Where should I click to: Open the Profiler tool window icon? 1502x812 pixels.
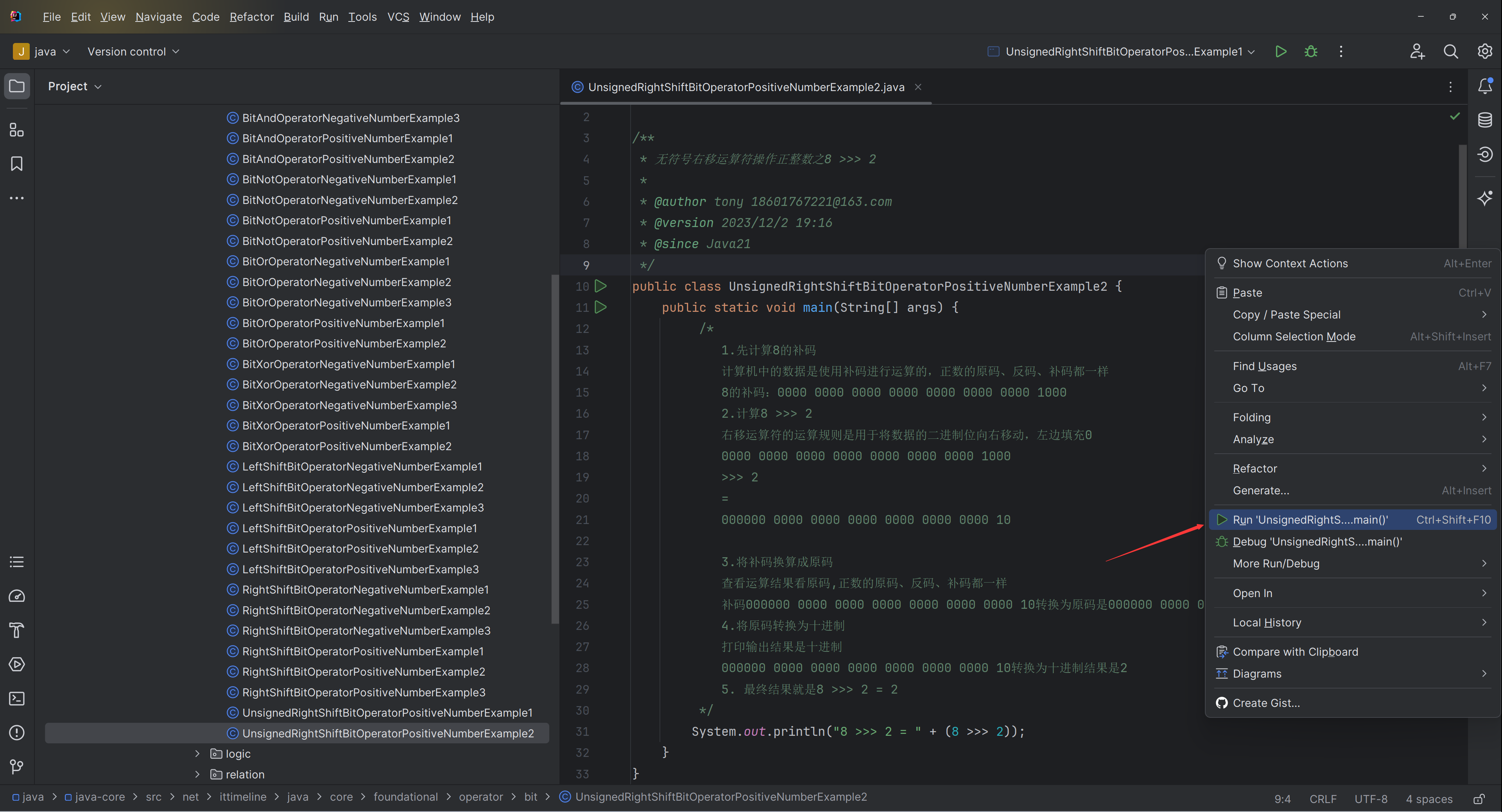coord(17,596)
